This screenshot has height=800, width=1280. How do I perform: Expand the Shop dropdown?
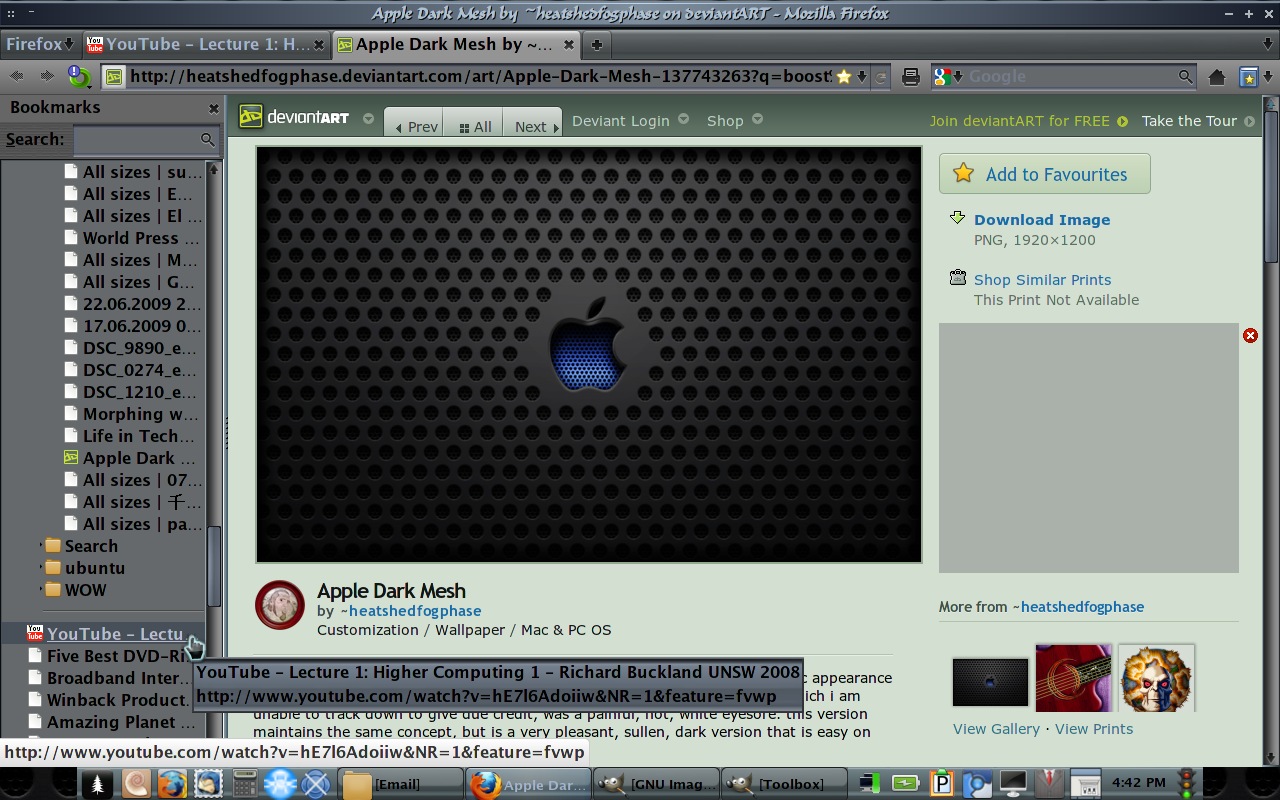(757, 118)
